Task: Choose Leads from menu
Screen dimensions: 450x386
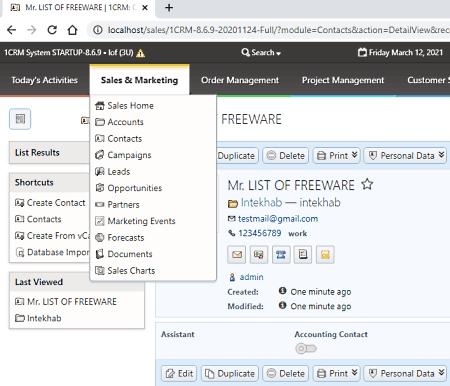Action: click(x=153, y=172)
